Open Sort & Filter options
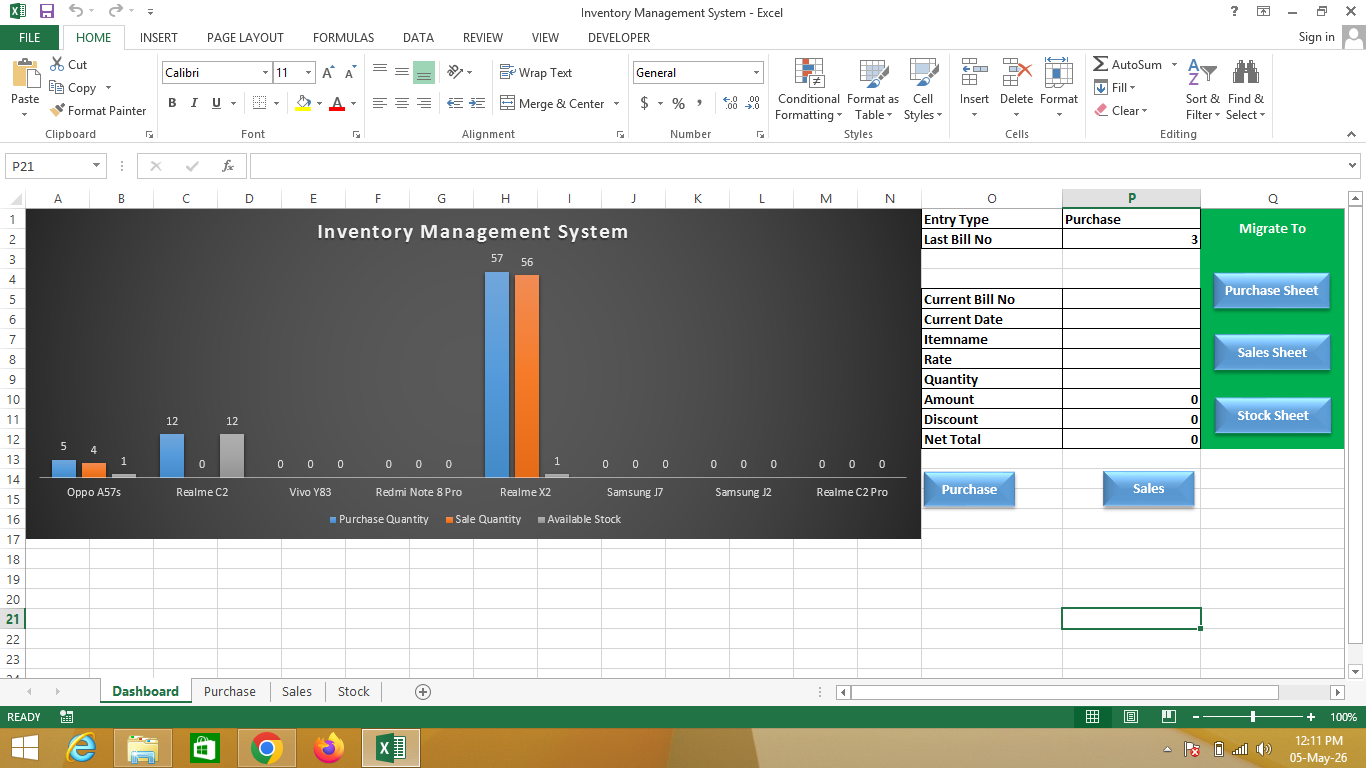 point(1202,89)
